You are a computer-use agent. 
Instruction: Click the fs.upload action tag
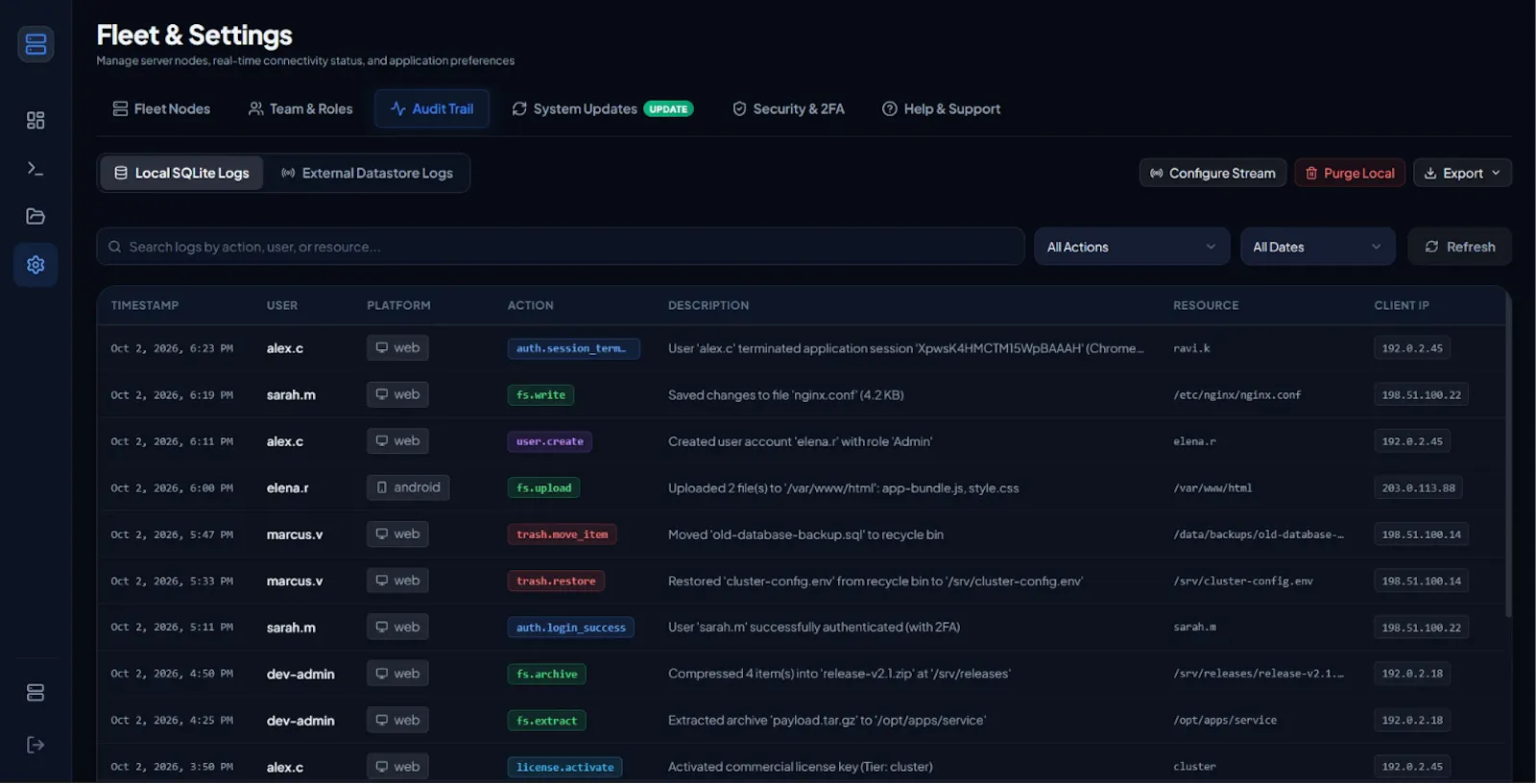pyautogui.click(x=543, y=487)
